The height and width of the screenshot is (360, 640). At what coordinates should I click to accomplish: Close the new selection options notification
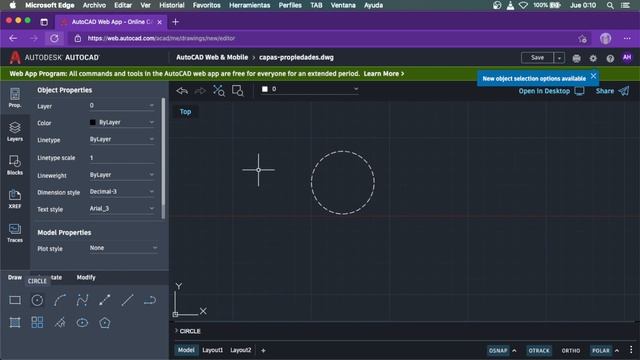pos(593,76)
